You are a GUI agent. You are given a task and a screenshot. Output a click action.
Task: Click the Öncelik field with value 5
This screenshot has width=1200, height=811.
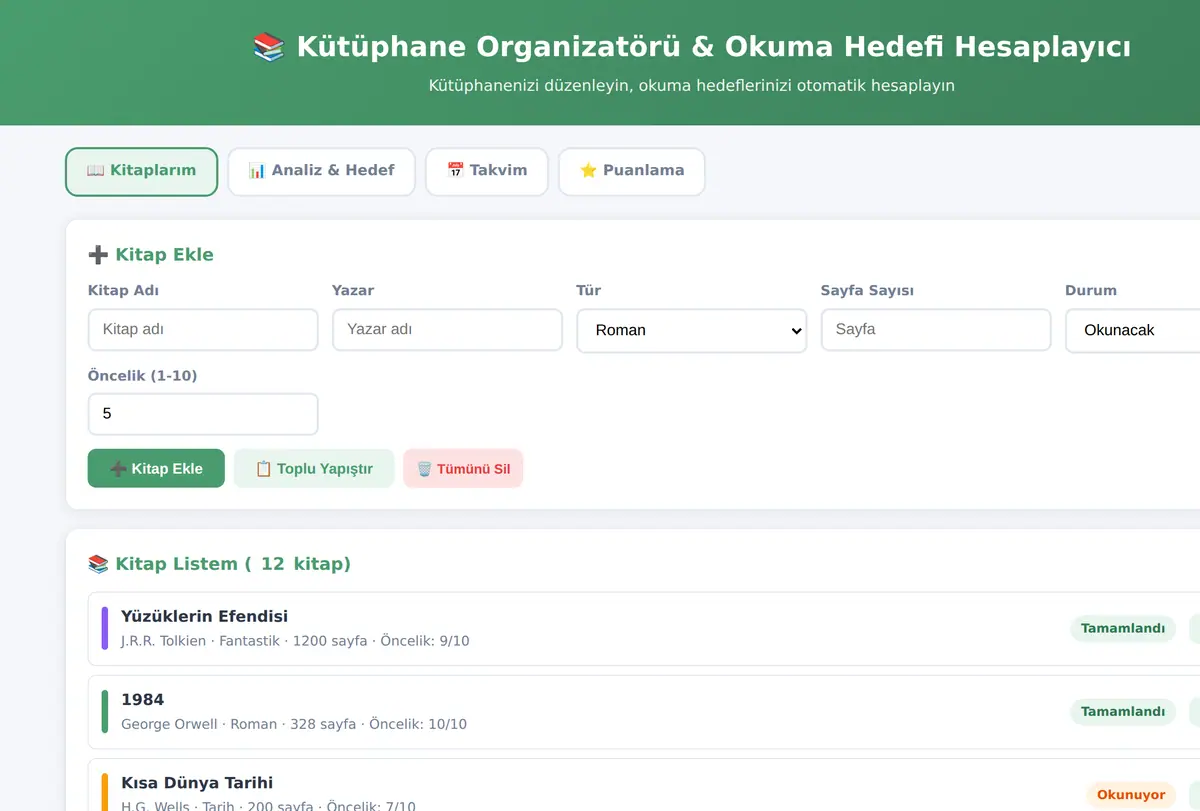click(x=203, y=414)
